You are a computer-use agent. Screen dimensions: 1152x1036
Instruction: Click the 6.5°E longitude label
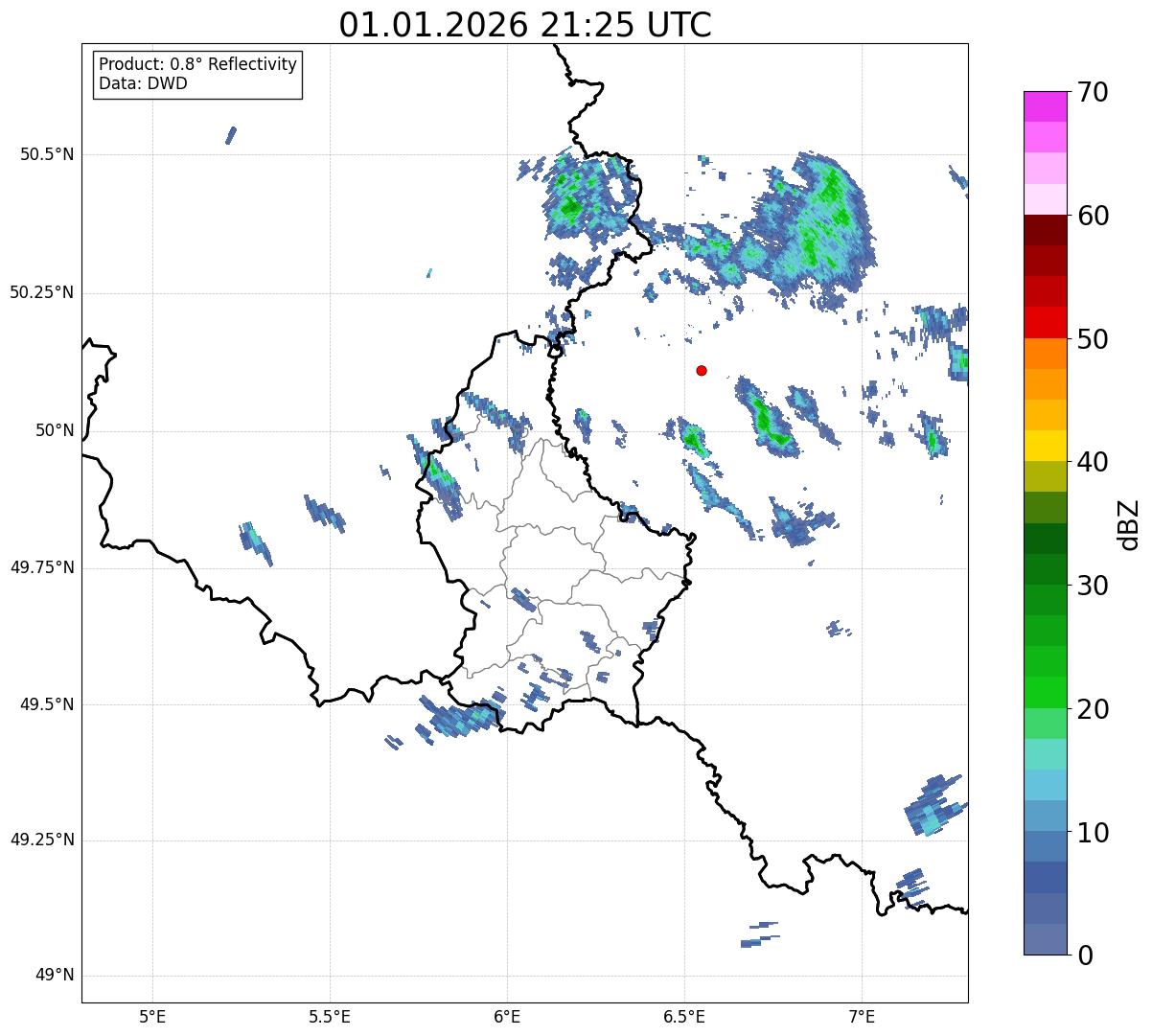click(684, 1017)
